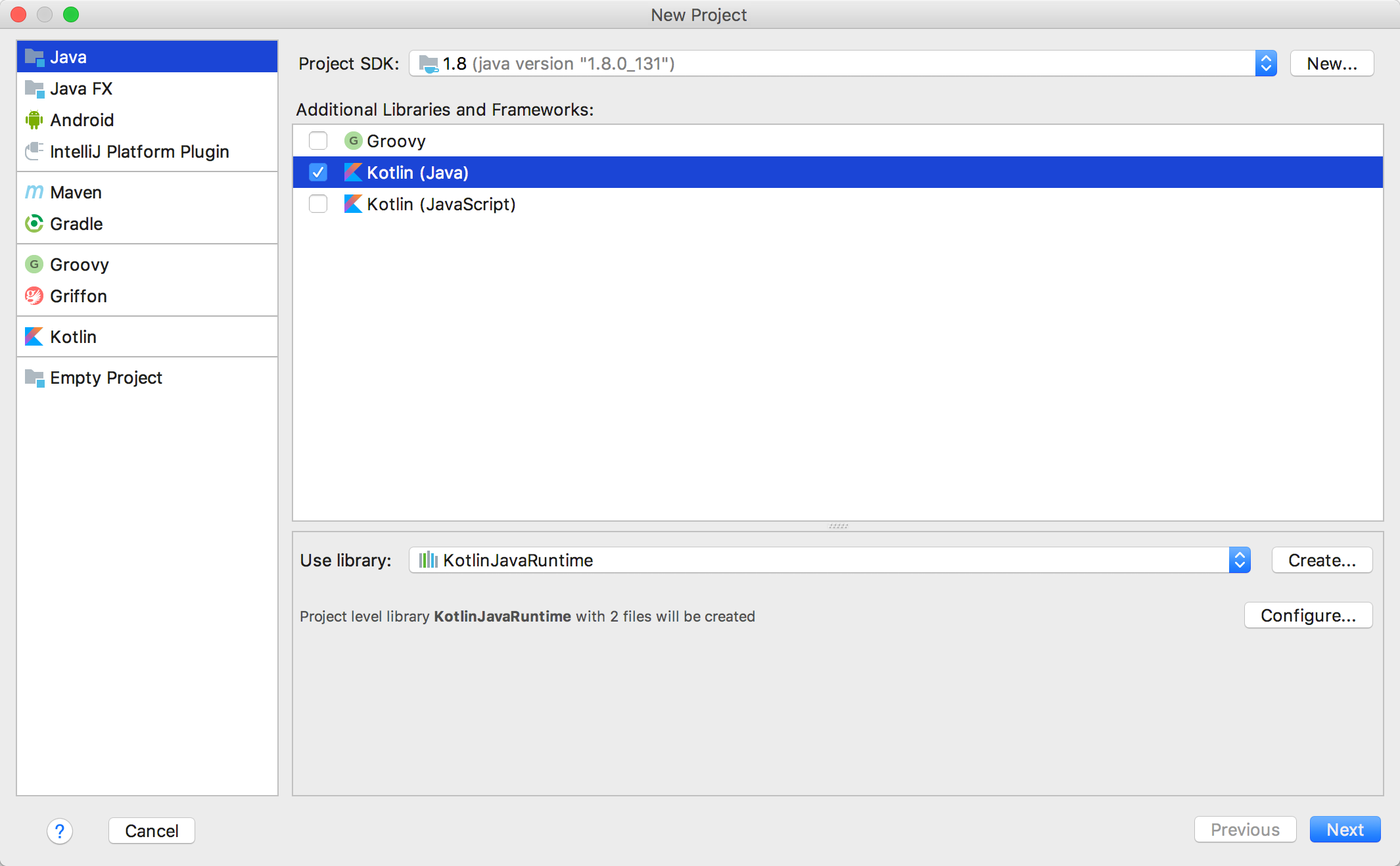The height and width of the screenshot is (866, 1400).
Task: Select the Griffon project type icon
Action: pos(34,297)
